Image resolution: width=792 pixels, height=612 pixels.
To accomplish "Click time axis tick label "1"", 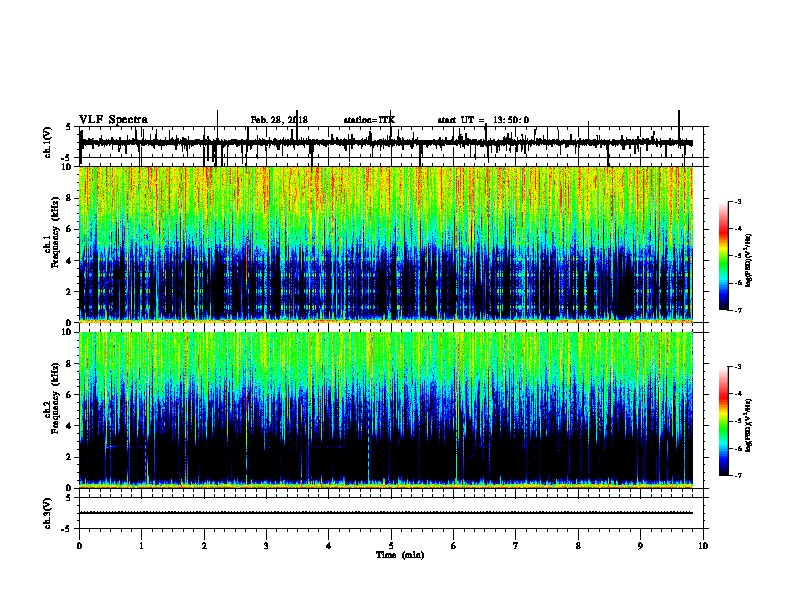I will (x=141, y=546).
